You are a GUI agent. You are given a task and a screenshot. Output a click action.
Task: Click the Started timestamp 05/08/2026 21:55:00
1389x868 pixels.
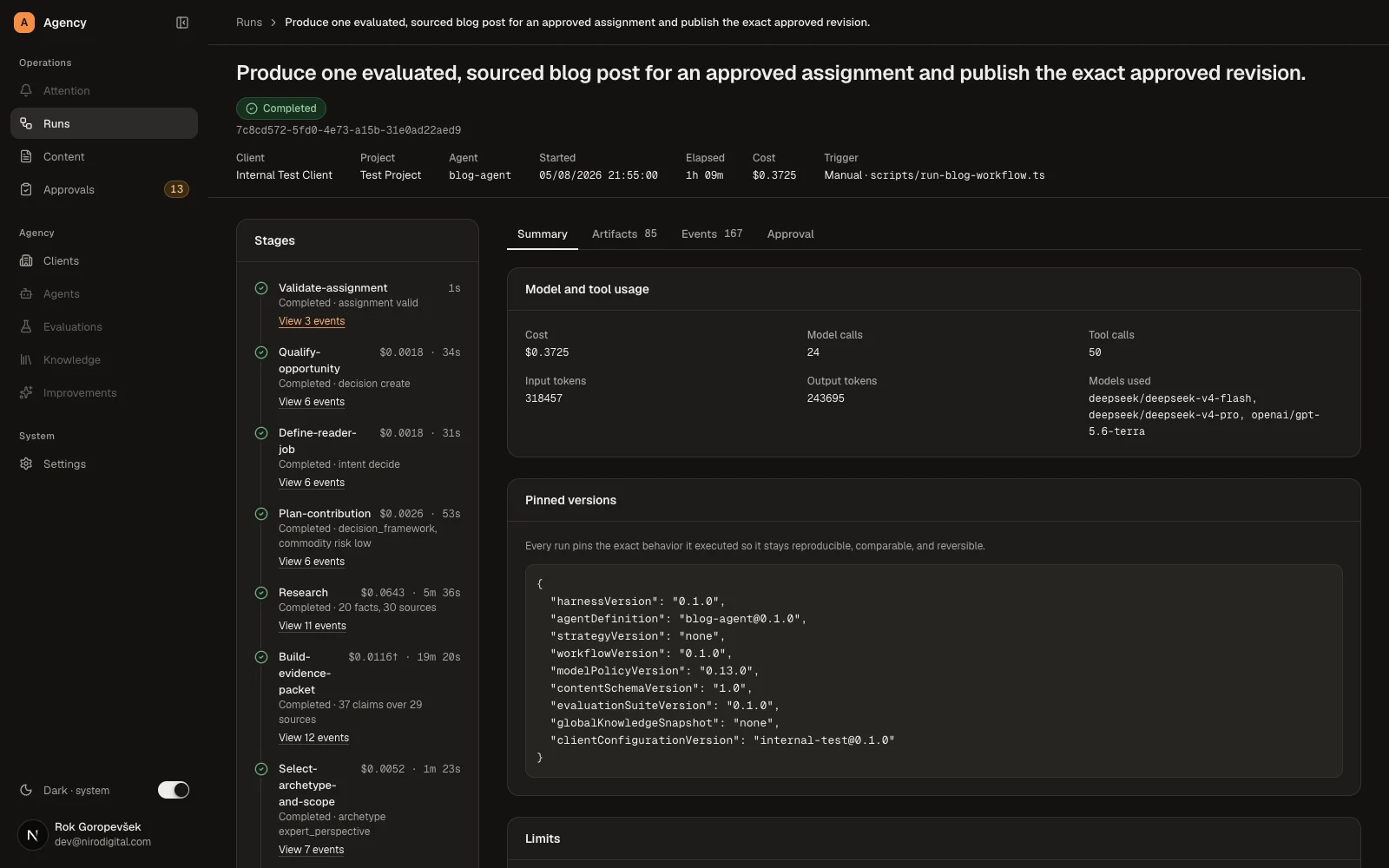[x=598, y=175]
